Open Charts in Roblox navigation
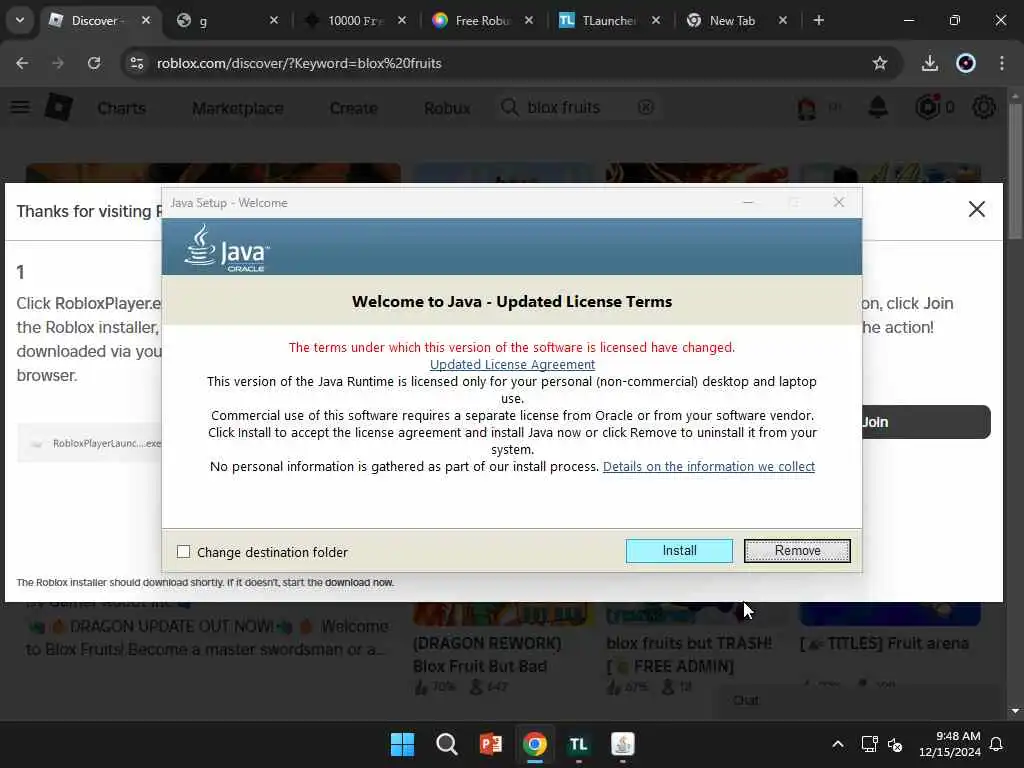The image size is (1024, 768). (121, 108)
